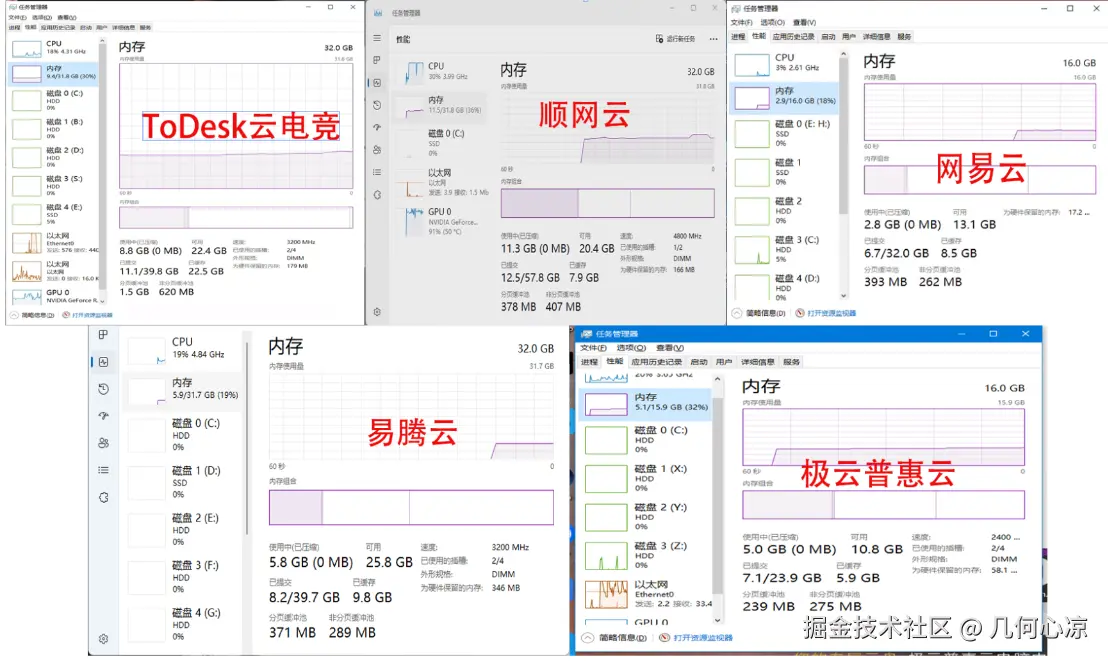Open Startup apps icon in 顺网云 sidebar
The image size is (1108, 661).
pyautogui.click(x=377, y=127)
